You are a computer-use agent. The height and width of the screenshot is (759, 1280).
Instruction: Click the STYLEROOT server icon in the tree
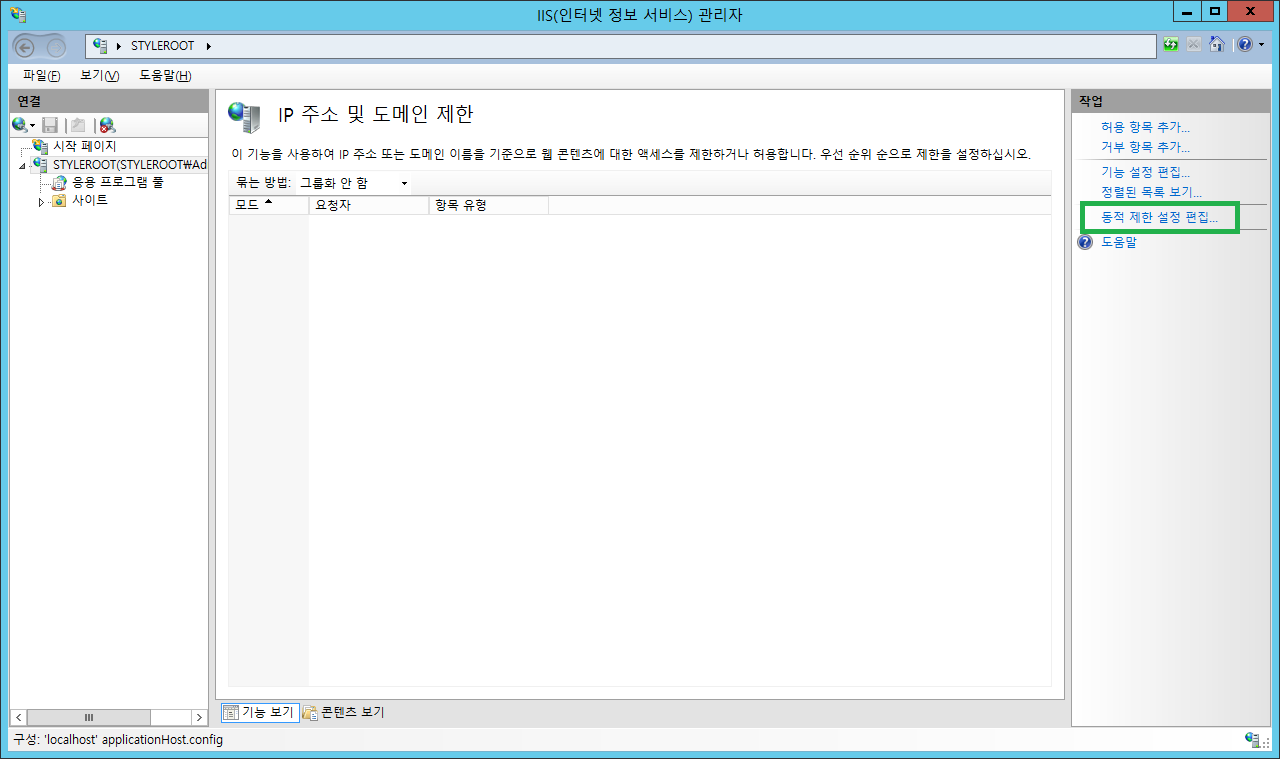(40, 164)
